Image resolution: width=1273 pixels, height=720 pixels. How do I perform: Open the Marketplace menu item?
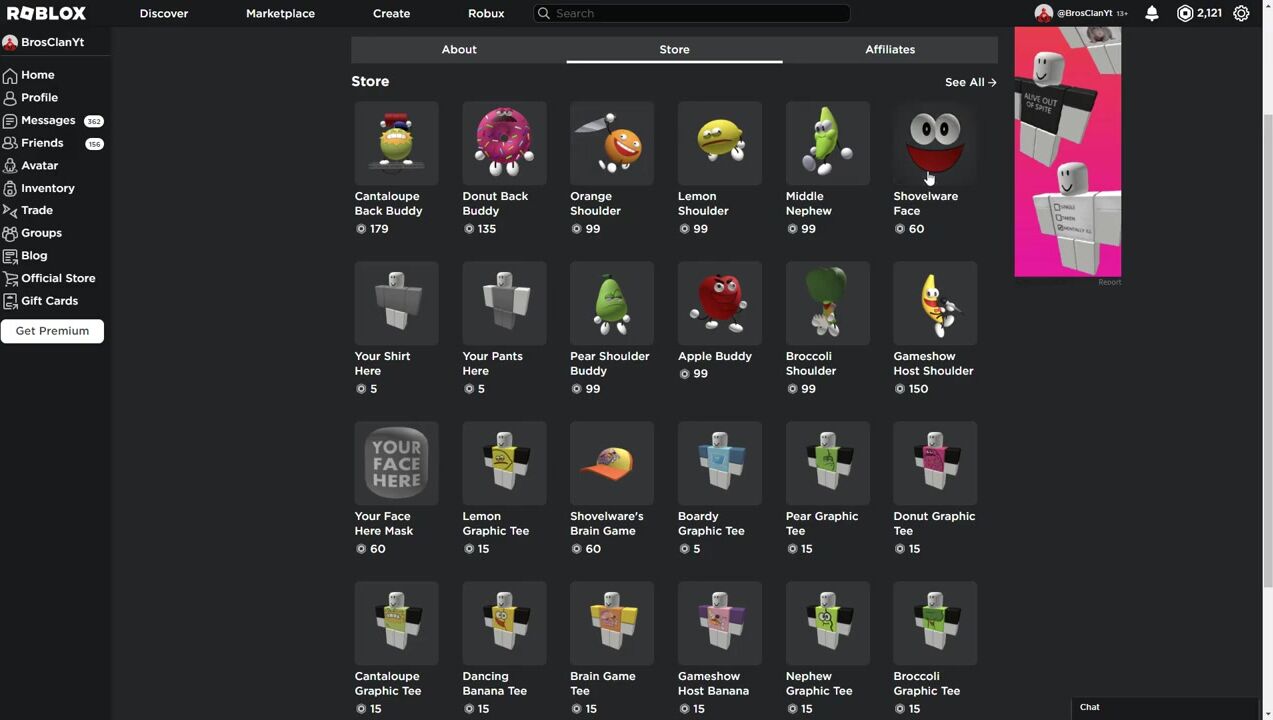[280, 14]
